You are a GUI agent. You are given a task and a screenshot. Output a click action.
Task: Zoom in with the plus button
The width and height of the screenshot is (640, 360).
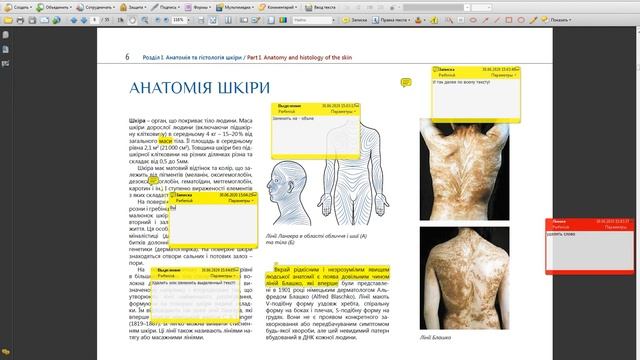click(166, 20)
